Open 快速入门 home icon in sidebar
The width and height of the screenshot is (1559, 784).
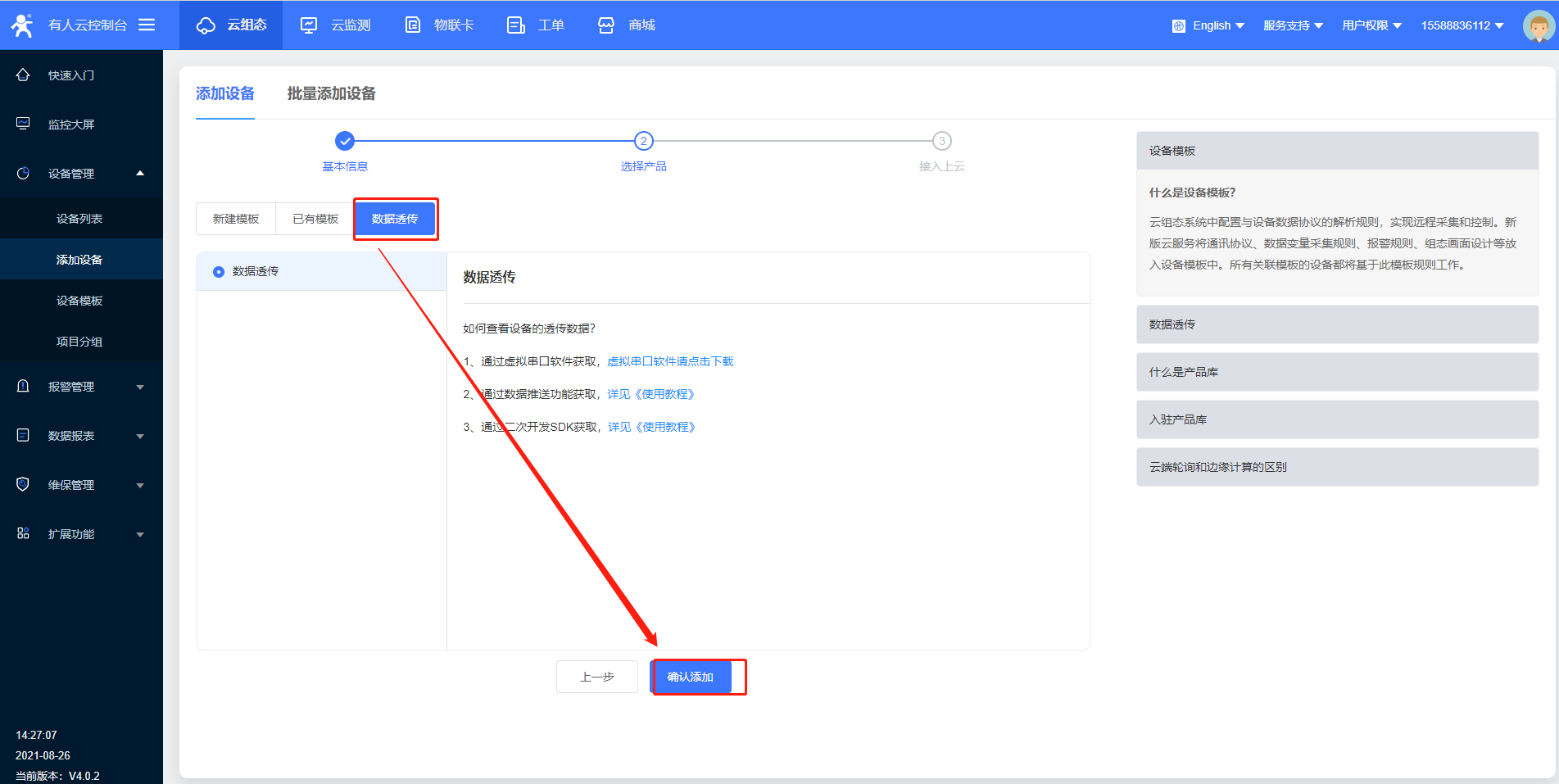23,75
